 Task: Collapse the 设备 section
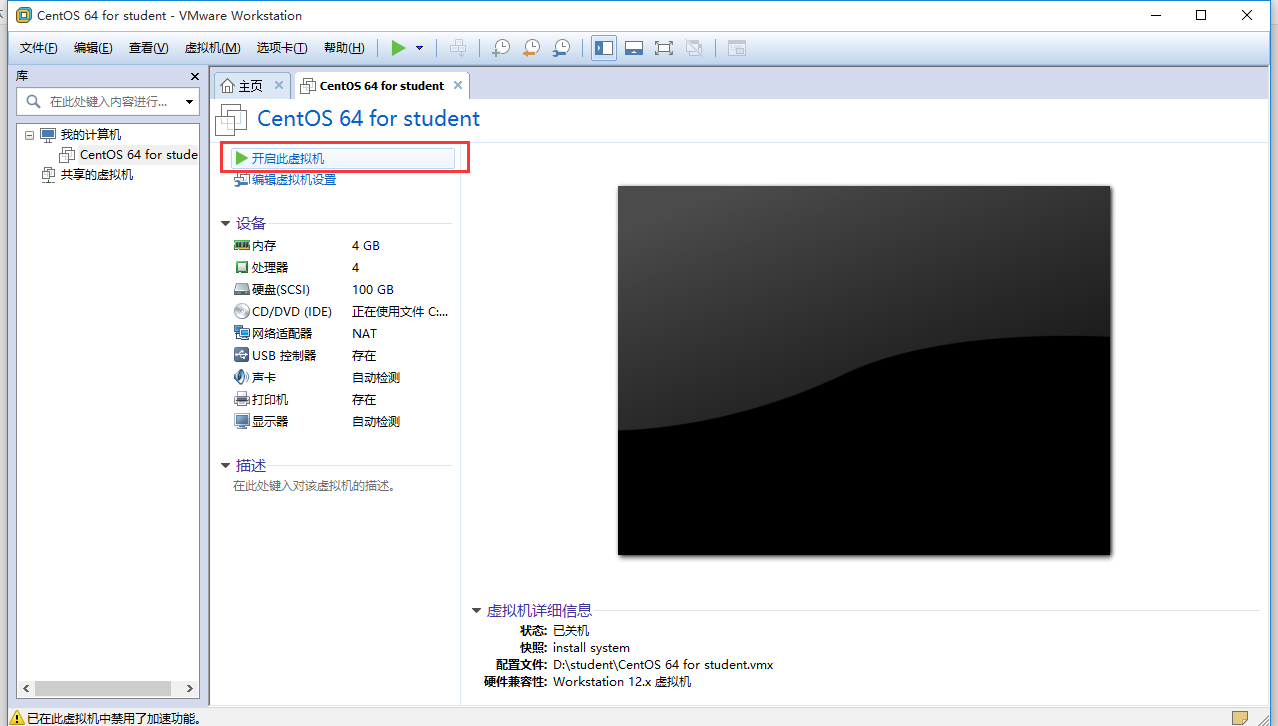[226, 224]
